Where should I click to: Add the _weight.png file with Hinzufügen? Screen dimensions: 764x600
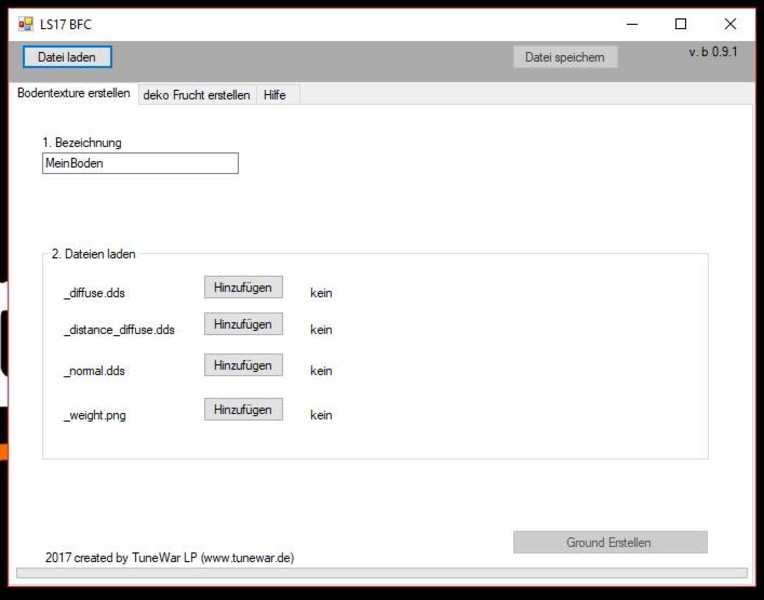(243, 409)
